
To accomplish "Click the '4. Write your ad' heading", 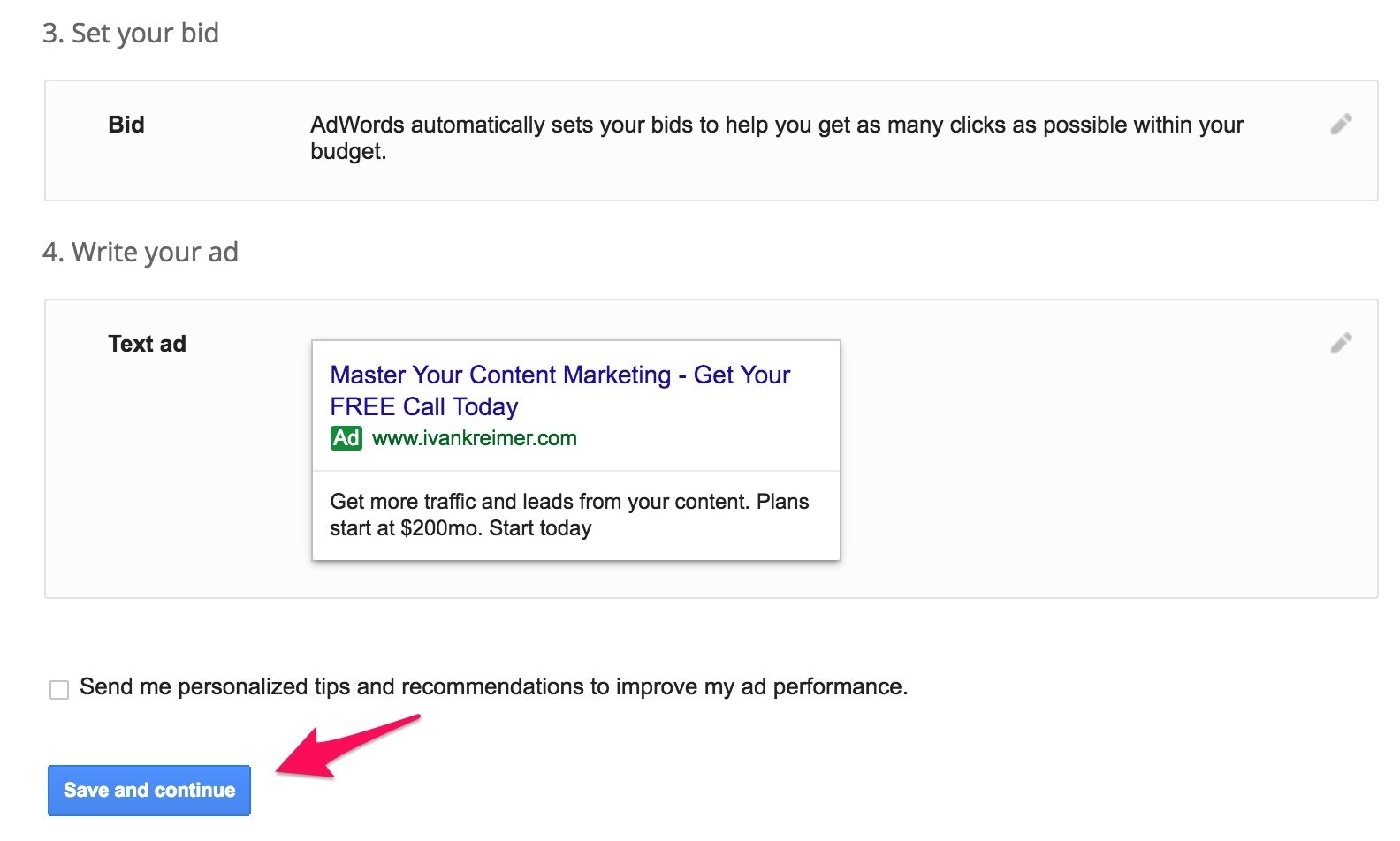I will pos(141,253).
